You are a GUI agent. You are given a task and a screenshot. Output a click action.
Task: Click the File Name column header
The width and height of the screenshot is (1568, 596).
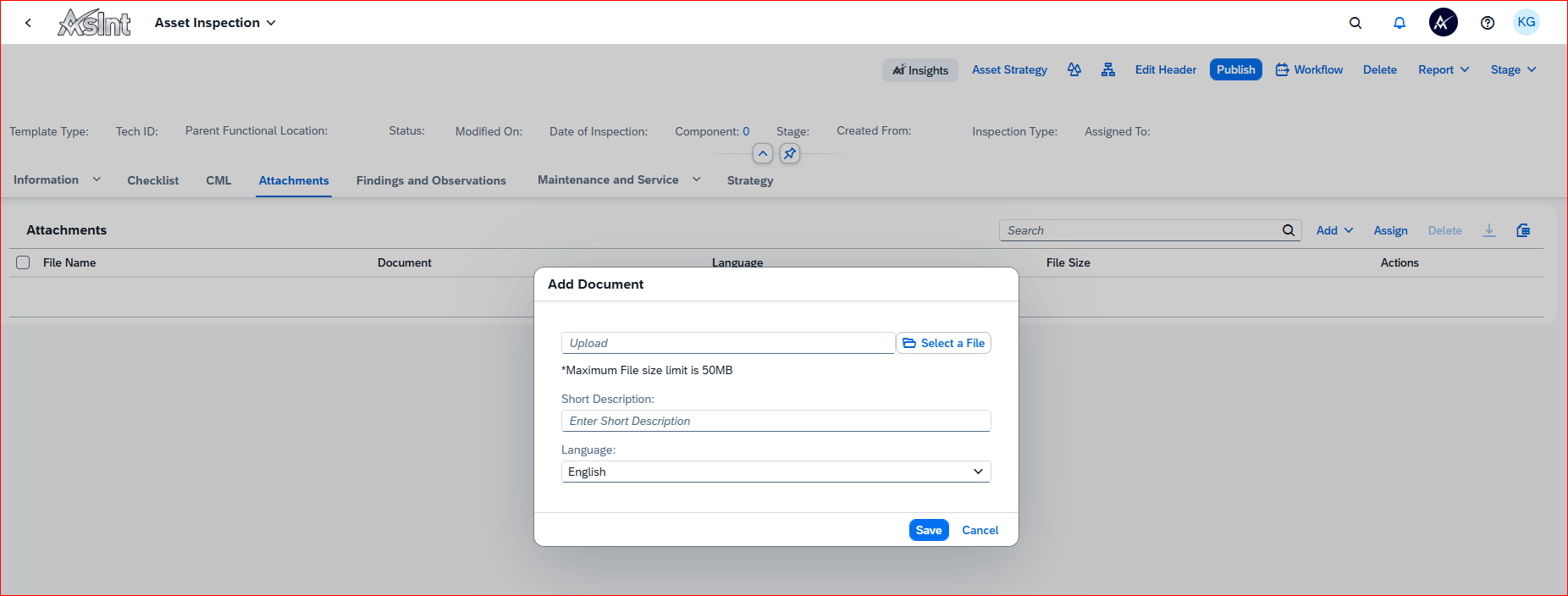[69, 262]
